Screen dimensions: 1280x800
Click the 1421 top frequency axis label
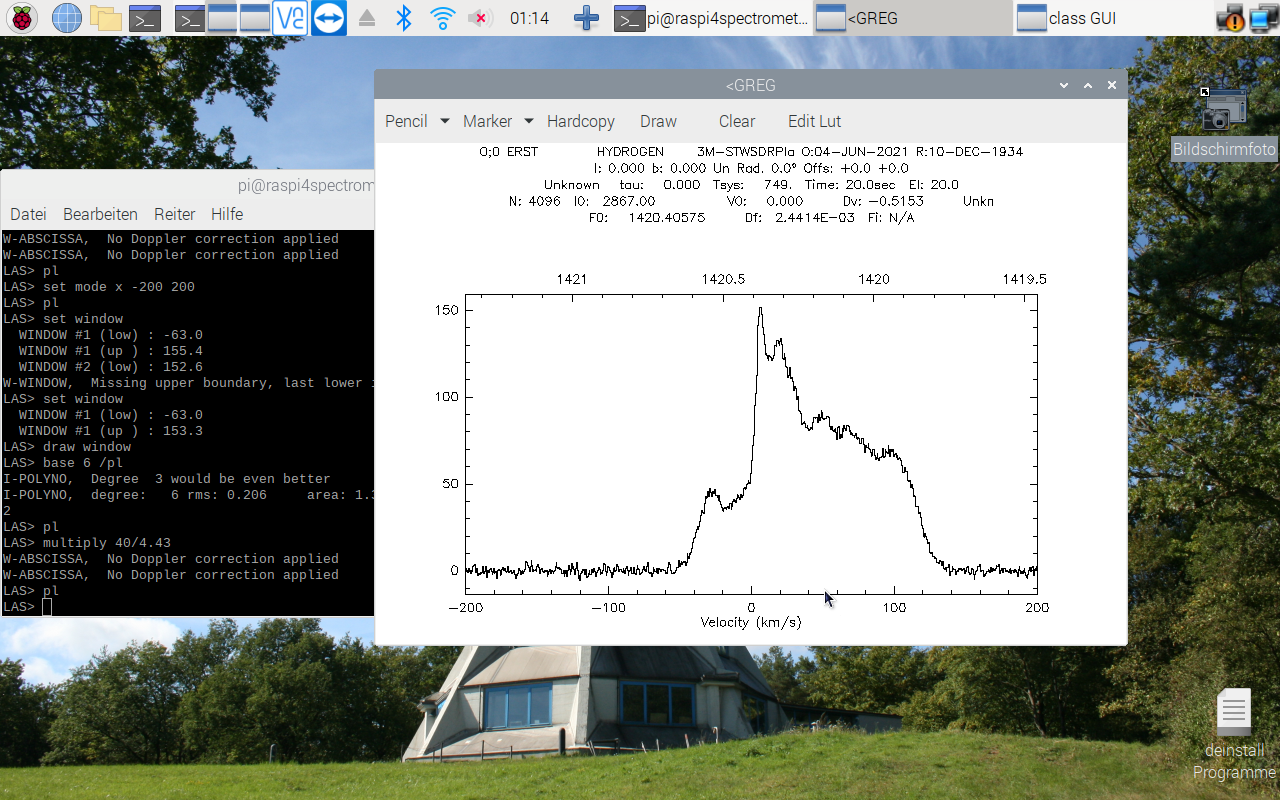click(571, 280)
